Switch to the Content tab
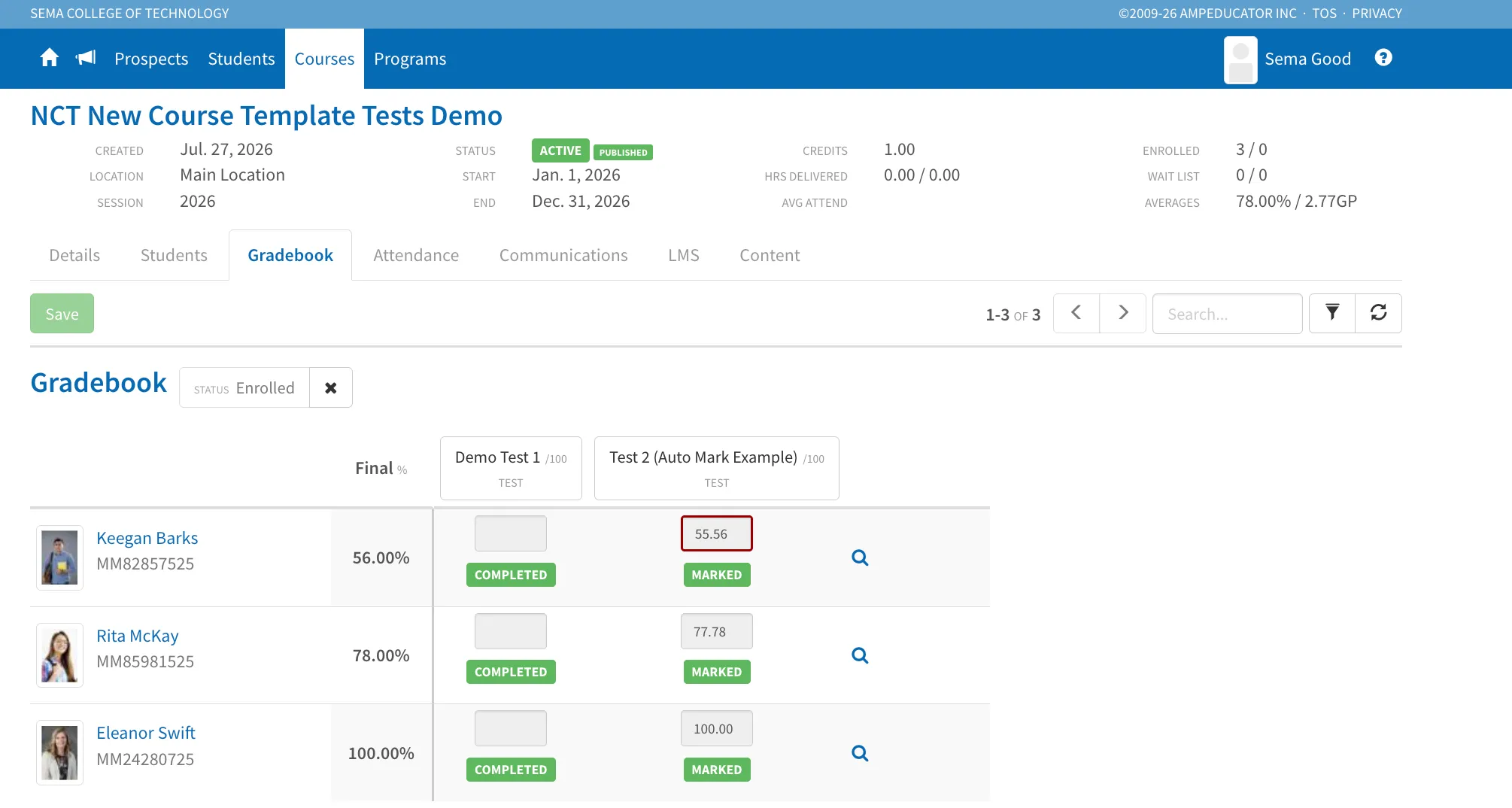This screenshot has width=1512, height=808. (770, 255)
